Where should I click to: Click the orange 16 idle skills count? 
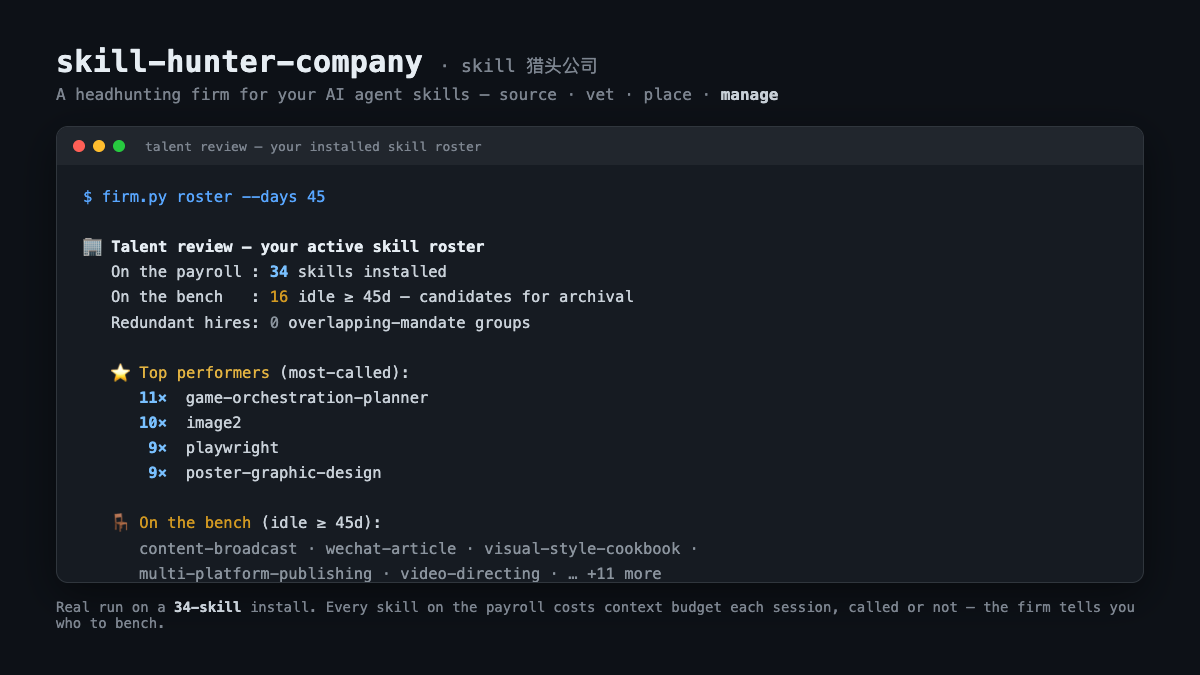coord(279,297)
